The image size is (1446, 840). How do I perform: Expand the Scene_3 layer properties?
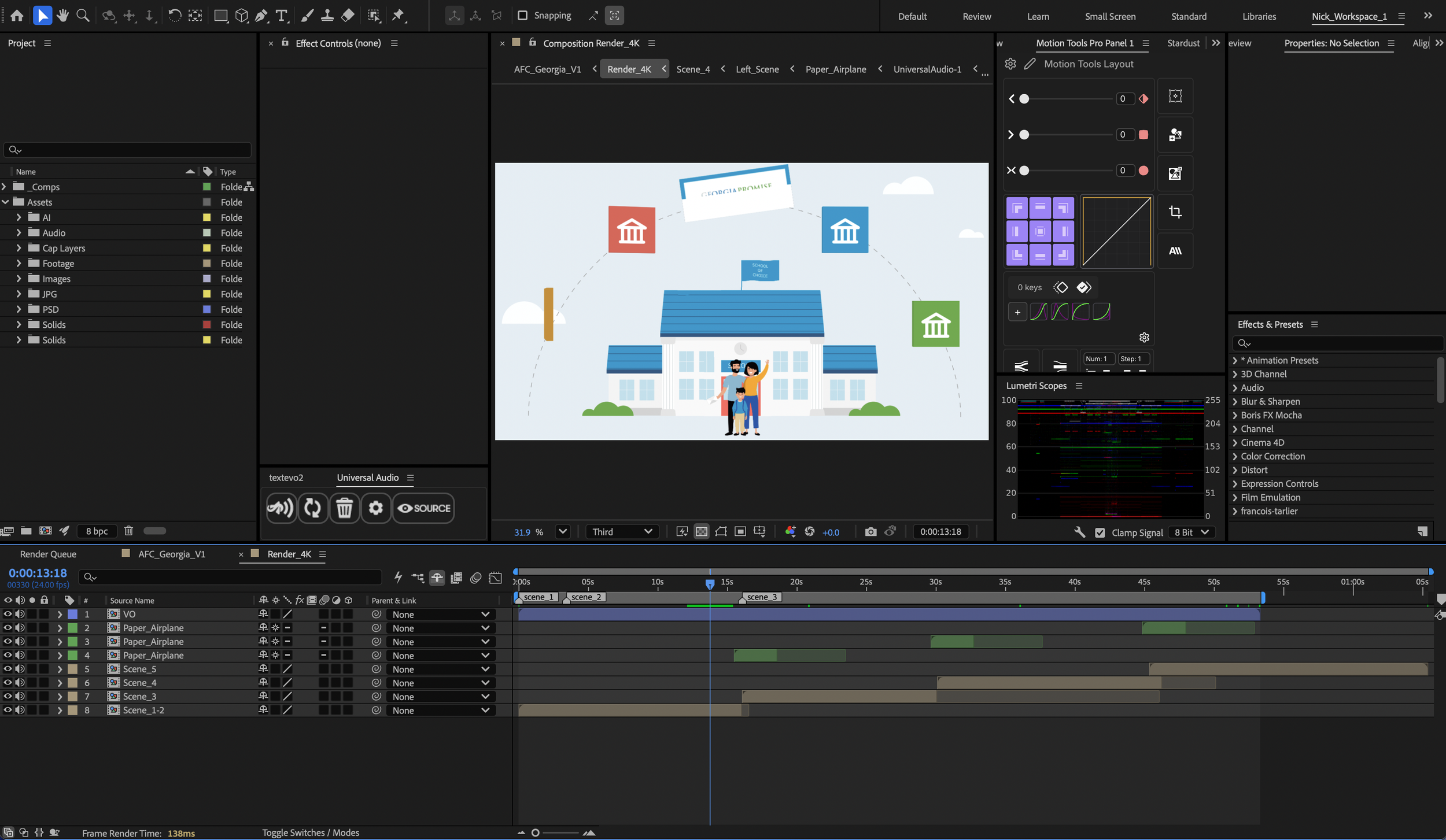tap(60, 696)
